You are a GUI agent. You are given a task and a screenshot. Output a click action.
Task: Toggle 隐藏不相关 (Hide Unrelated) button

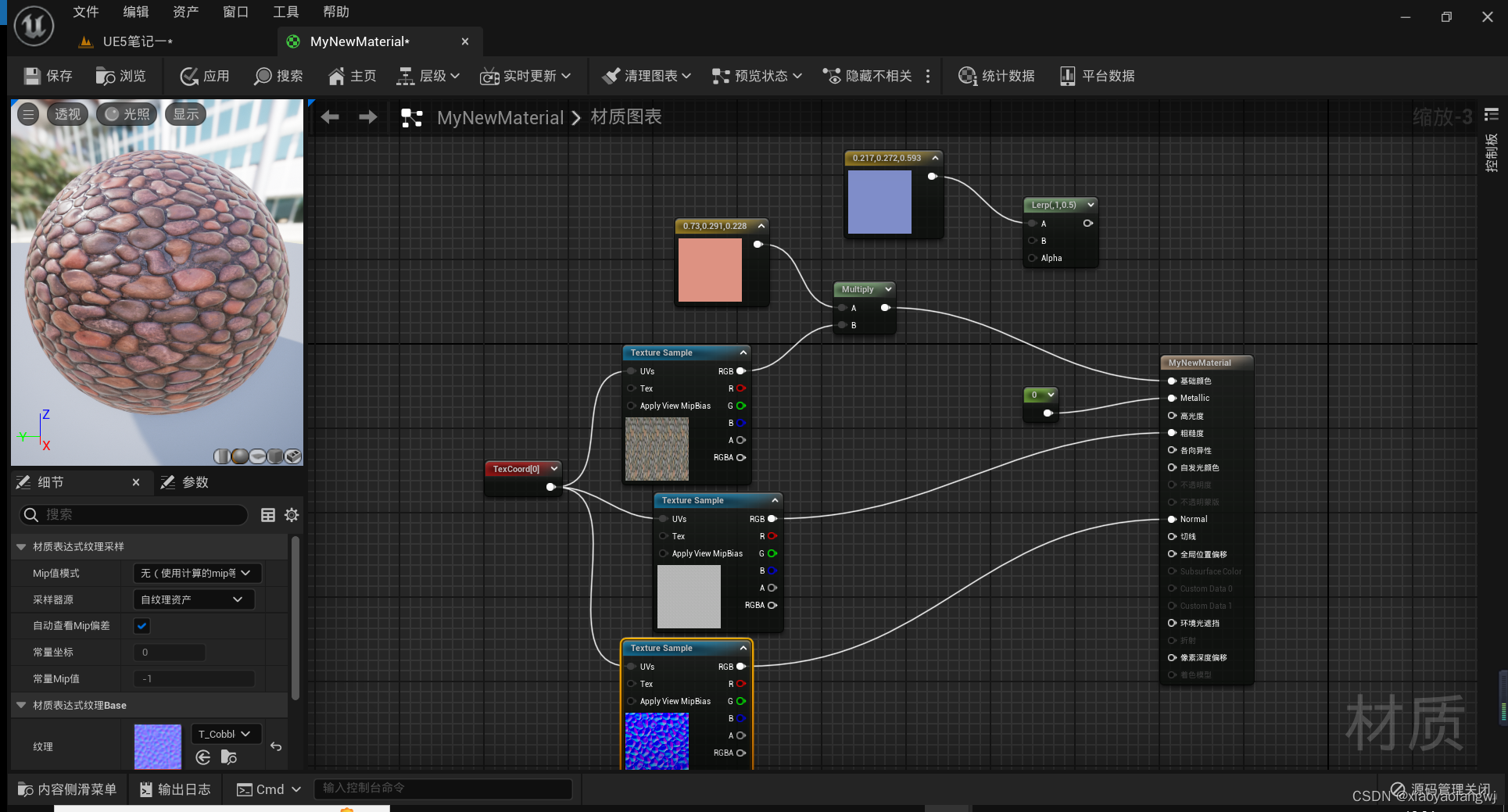click(x=867, y=76)
